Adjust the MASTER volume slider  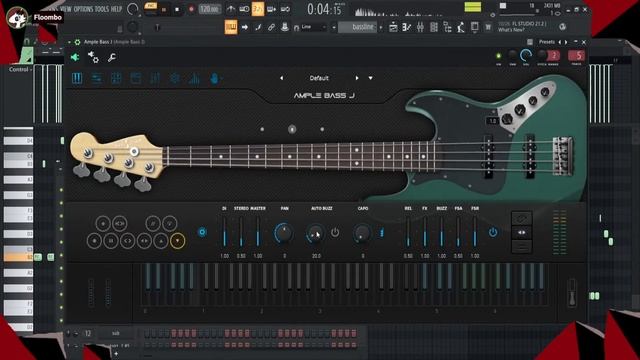click(x=258, y=232)
